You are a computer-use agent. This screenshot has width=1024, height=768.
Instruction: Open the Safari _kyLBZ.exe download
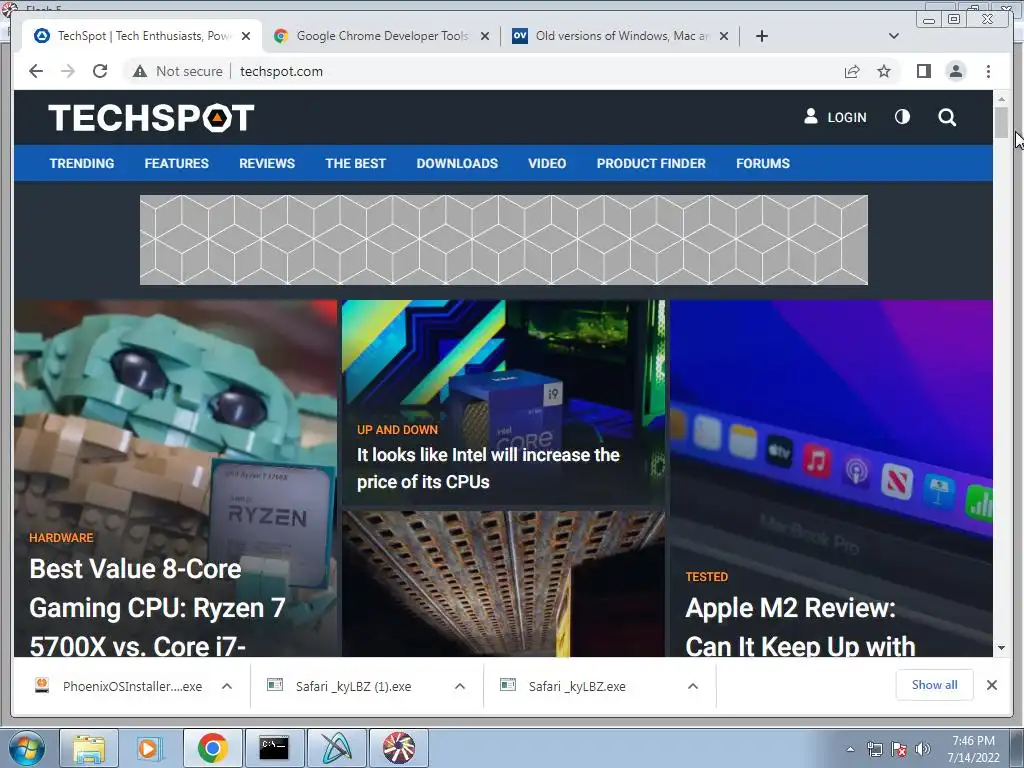click(x=577, y=686)
